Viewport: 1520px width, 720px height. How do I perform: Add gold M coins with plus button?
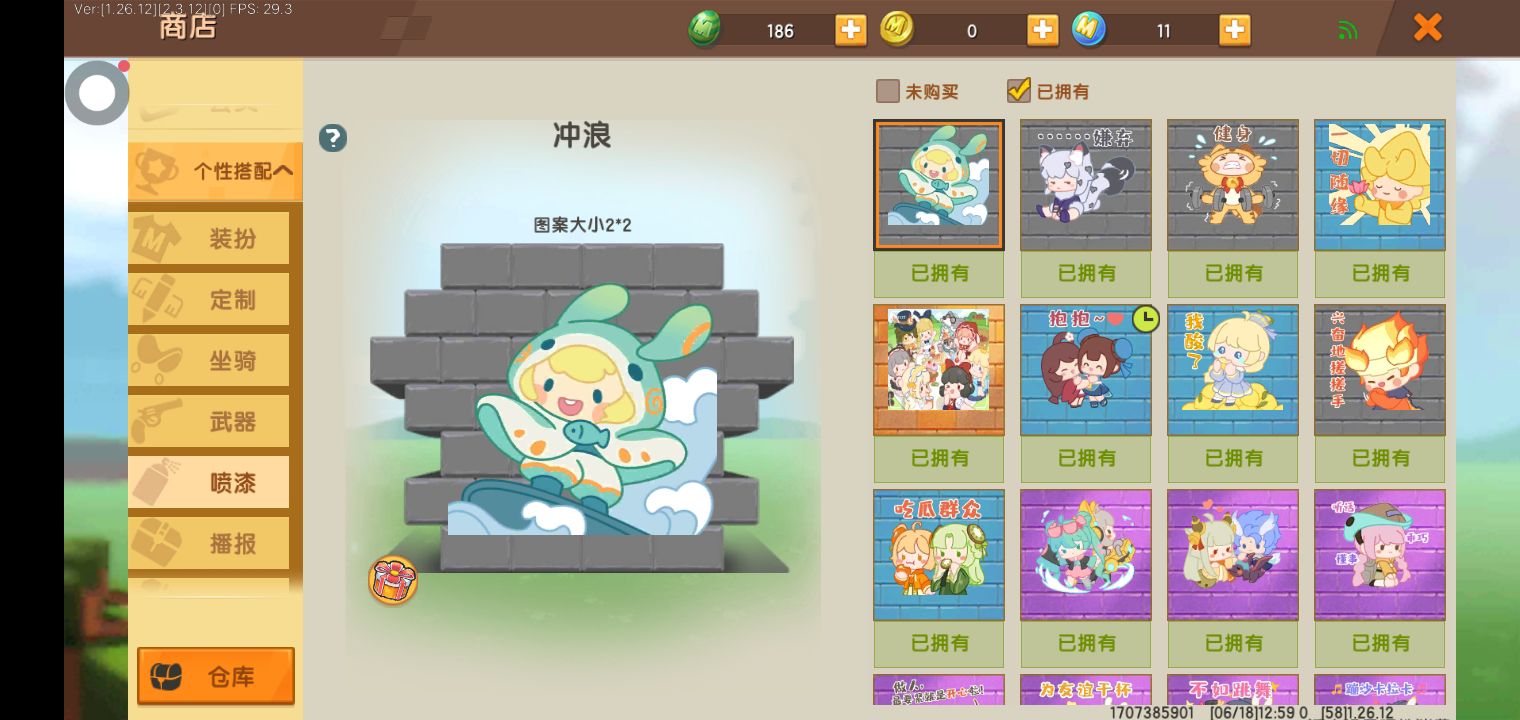tap(1043, 30)
